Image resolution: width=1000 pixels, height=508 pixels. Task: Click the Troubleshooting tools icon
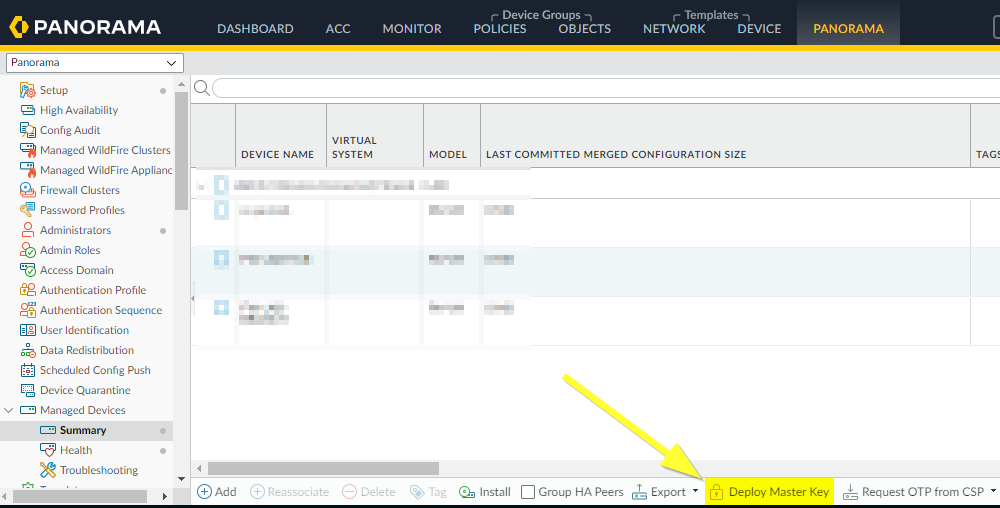coord(48,470)
